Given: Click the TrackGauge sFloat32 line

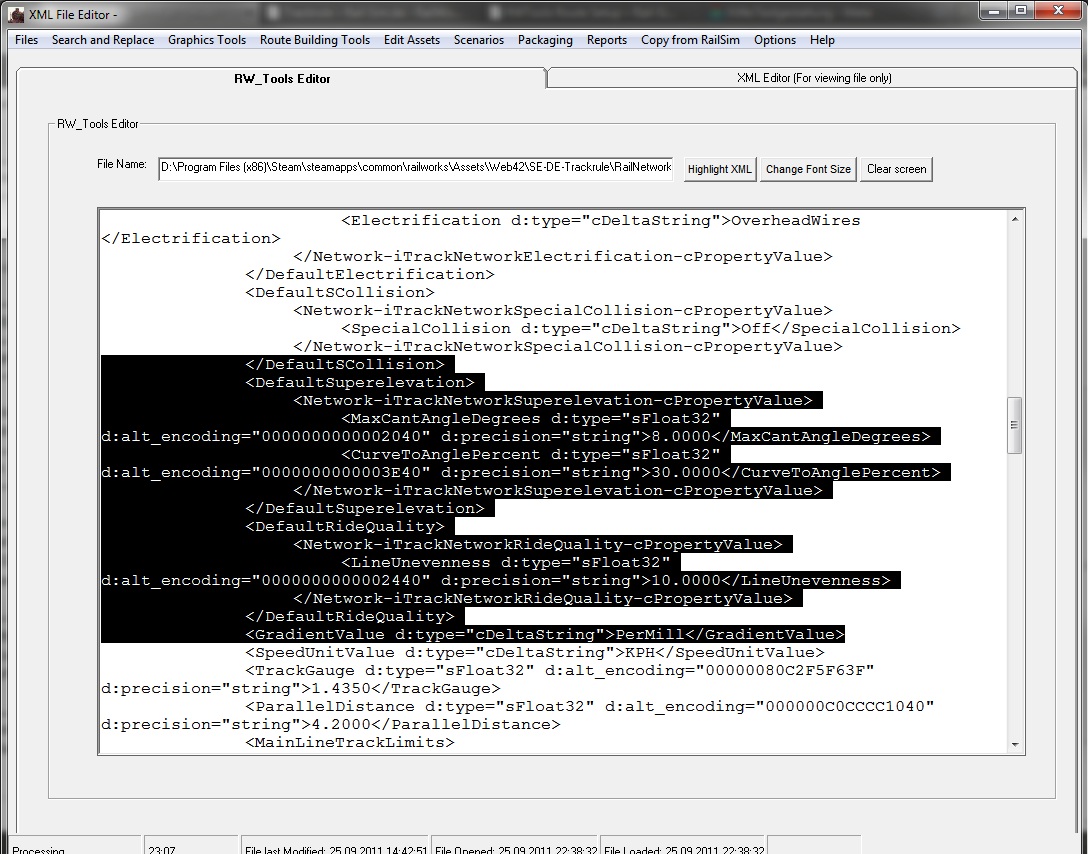Looking at the screenshot, I should tap(559, 671).
